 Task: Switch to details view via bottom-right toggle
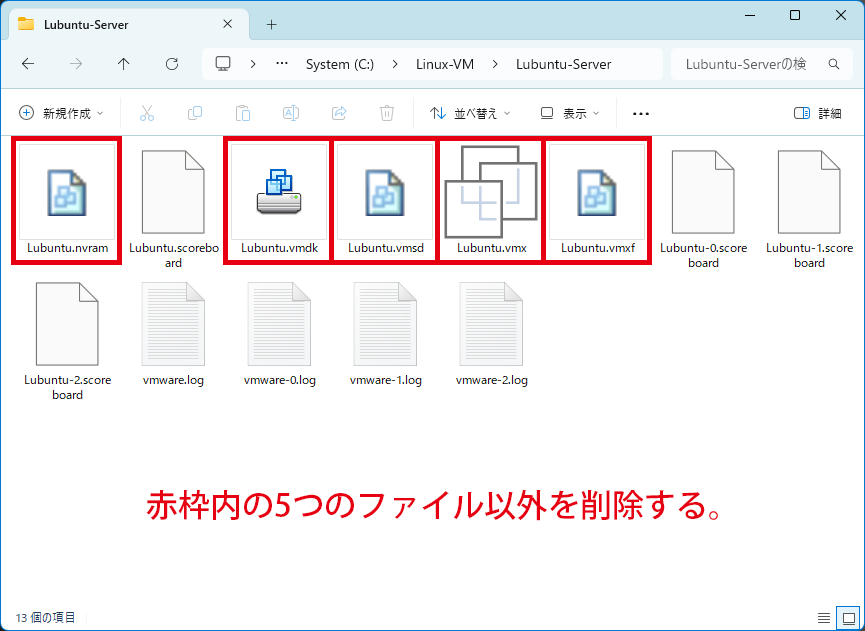(x=824, y=618)
